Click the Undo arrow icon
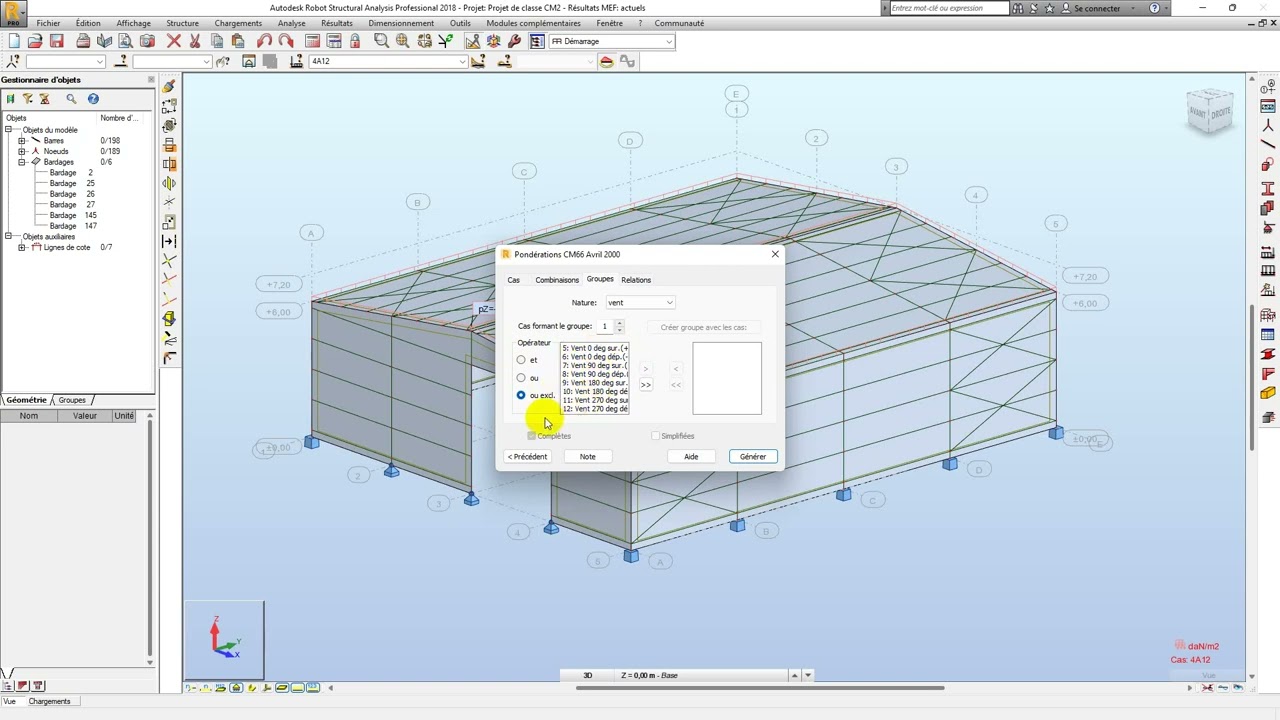This screenshot has height=720, width=1280. [265, 41]
